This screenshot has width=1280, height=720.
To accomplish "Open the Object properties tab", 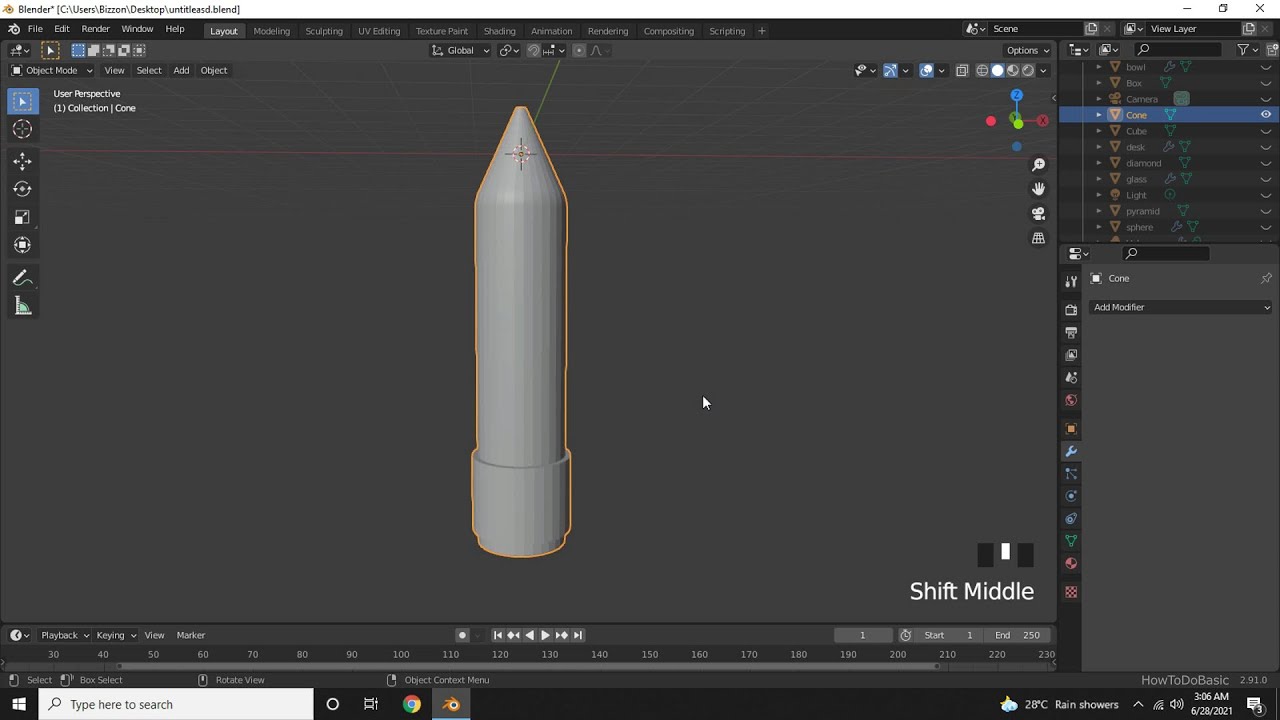I will (1071, 429).
